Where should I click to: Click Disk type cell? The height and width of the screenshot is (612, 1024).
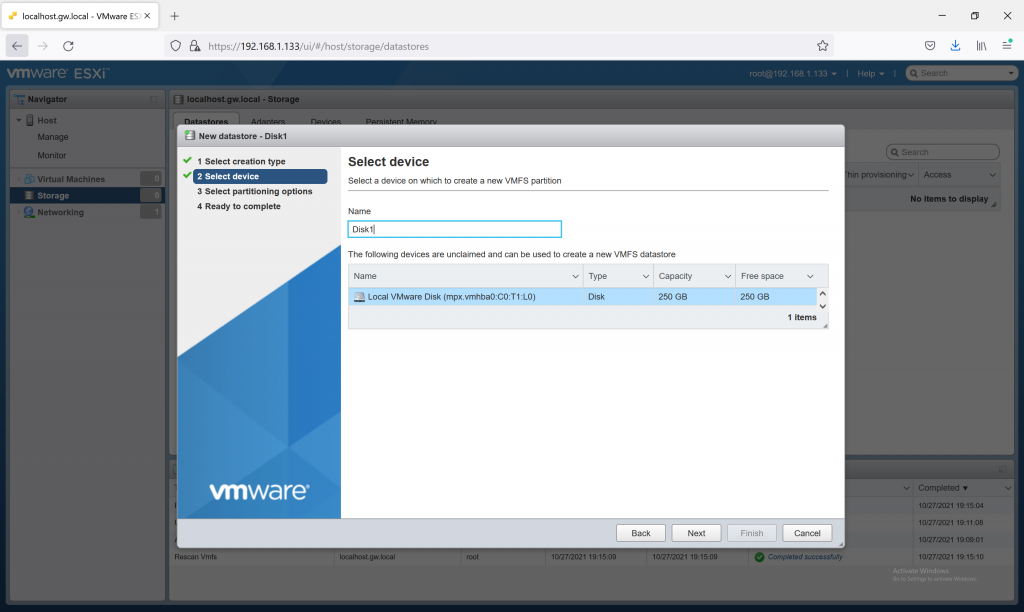(x=596, y=297)
